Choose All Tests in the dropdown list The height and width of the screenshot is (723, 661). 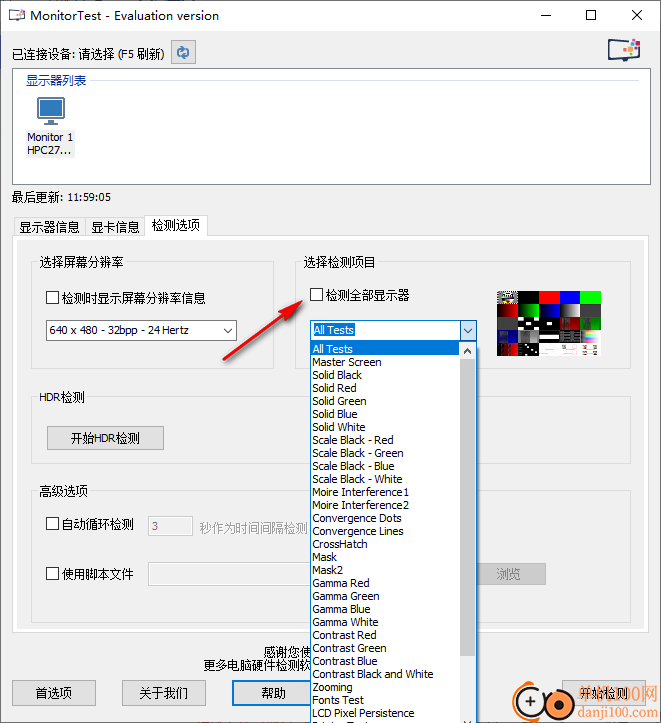(385, 349)
